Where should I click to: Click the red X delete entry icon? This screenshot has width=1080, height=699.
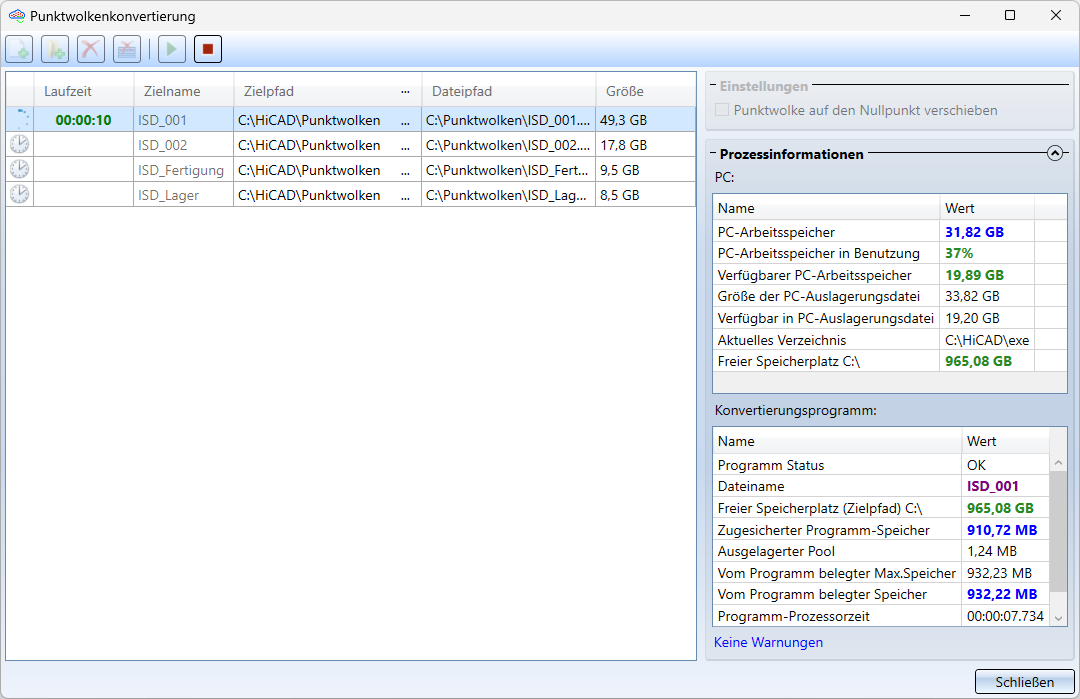pos(91,49)
